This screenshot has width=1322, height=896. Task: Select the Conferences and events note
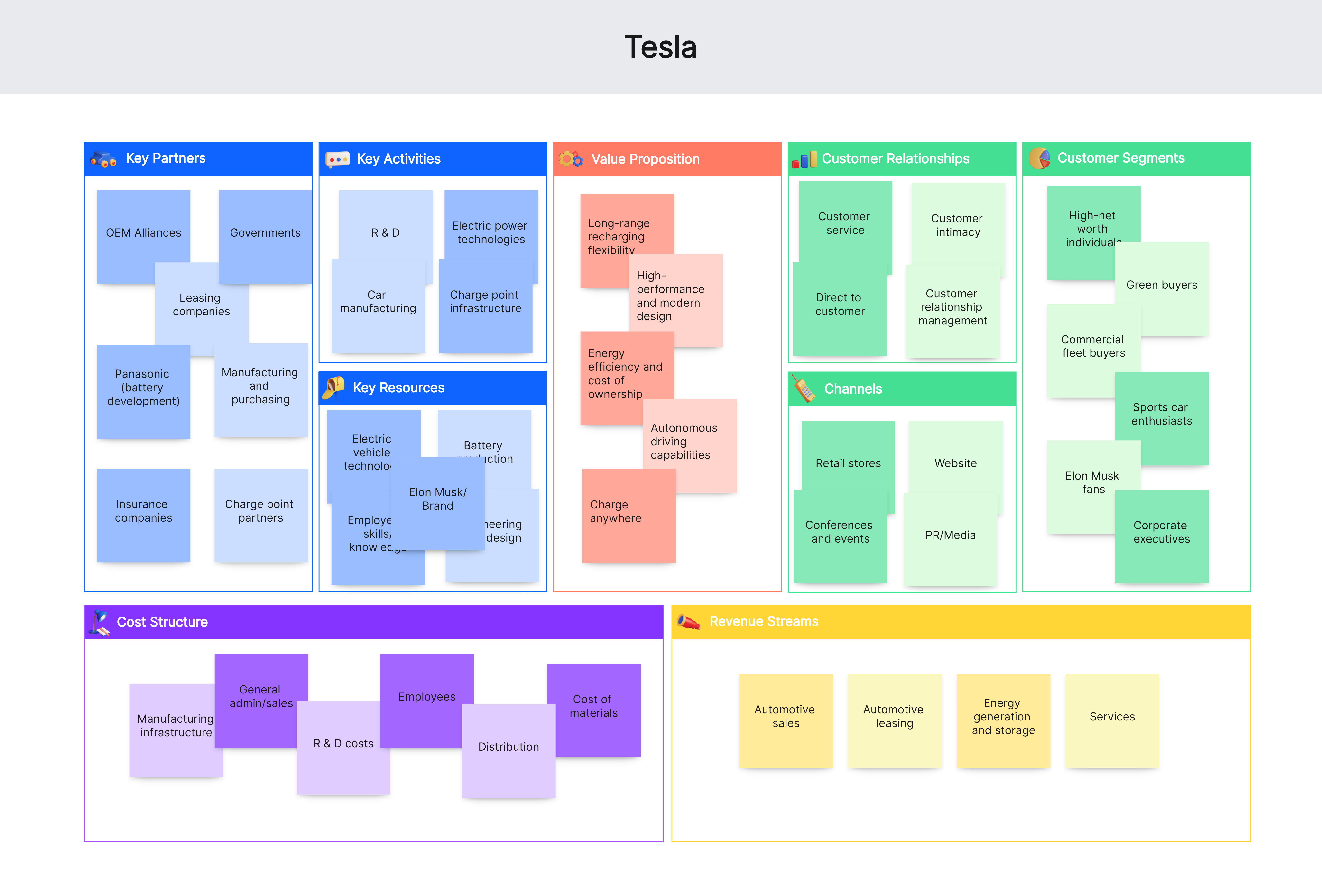(840, 536)
